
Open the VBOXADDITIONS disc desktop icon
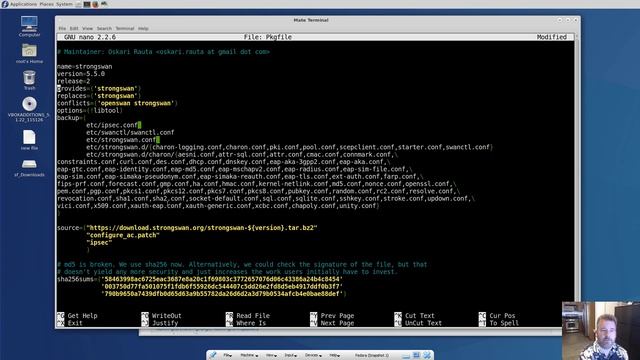tap(29, 109)
